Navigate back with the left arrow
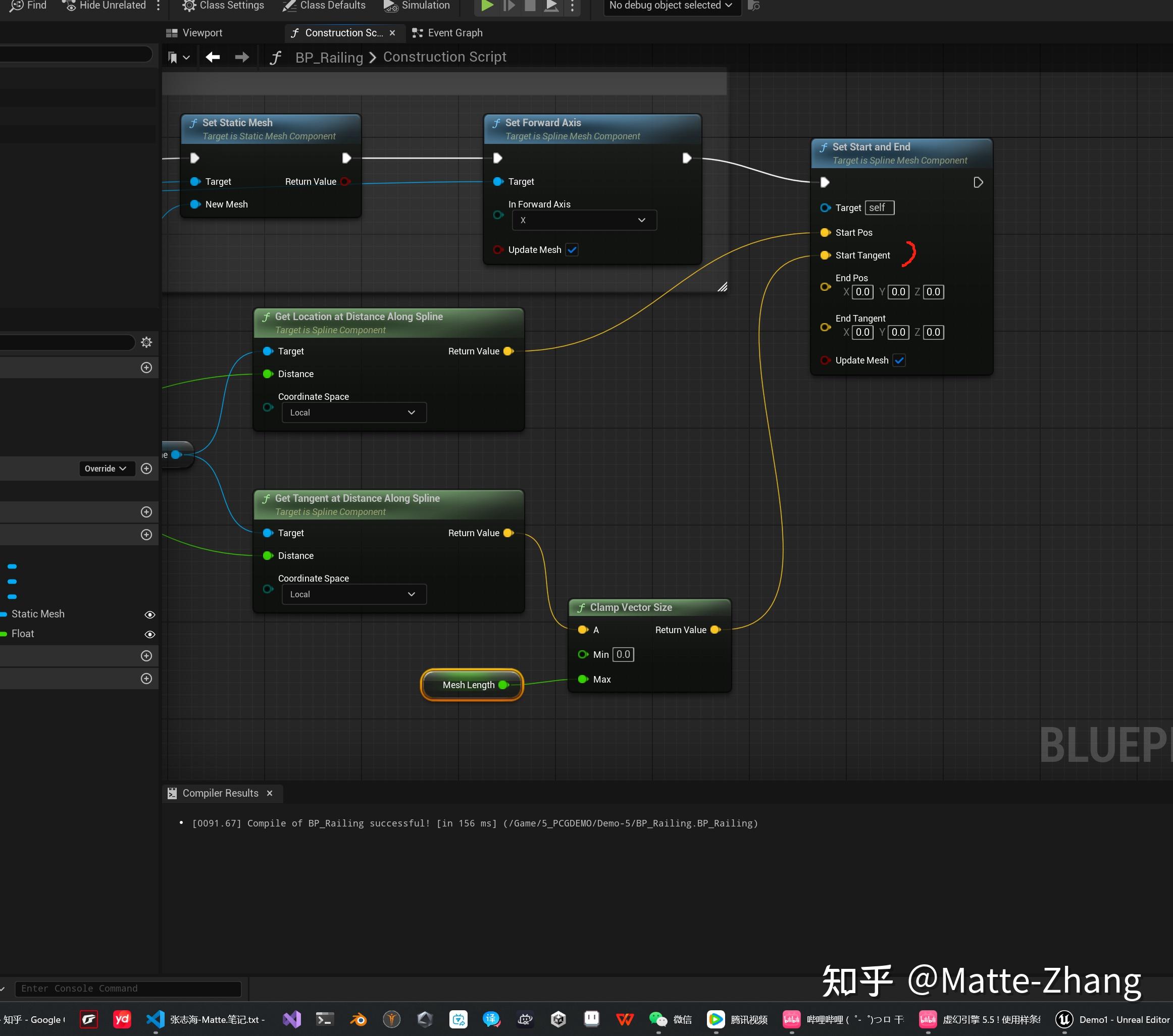The image size is (1173, 1036). [x=213, y=57]
